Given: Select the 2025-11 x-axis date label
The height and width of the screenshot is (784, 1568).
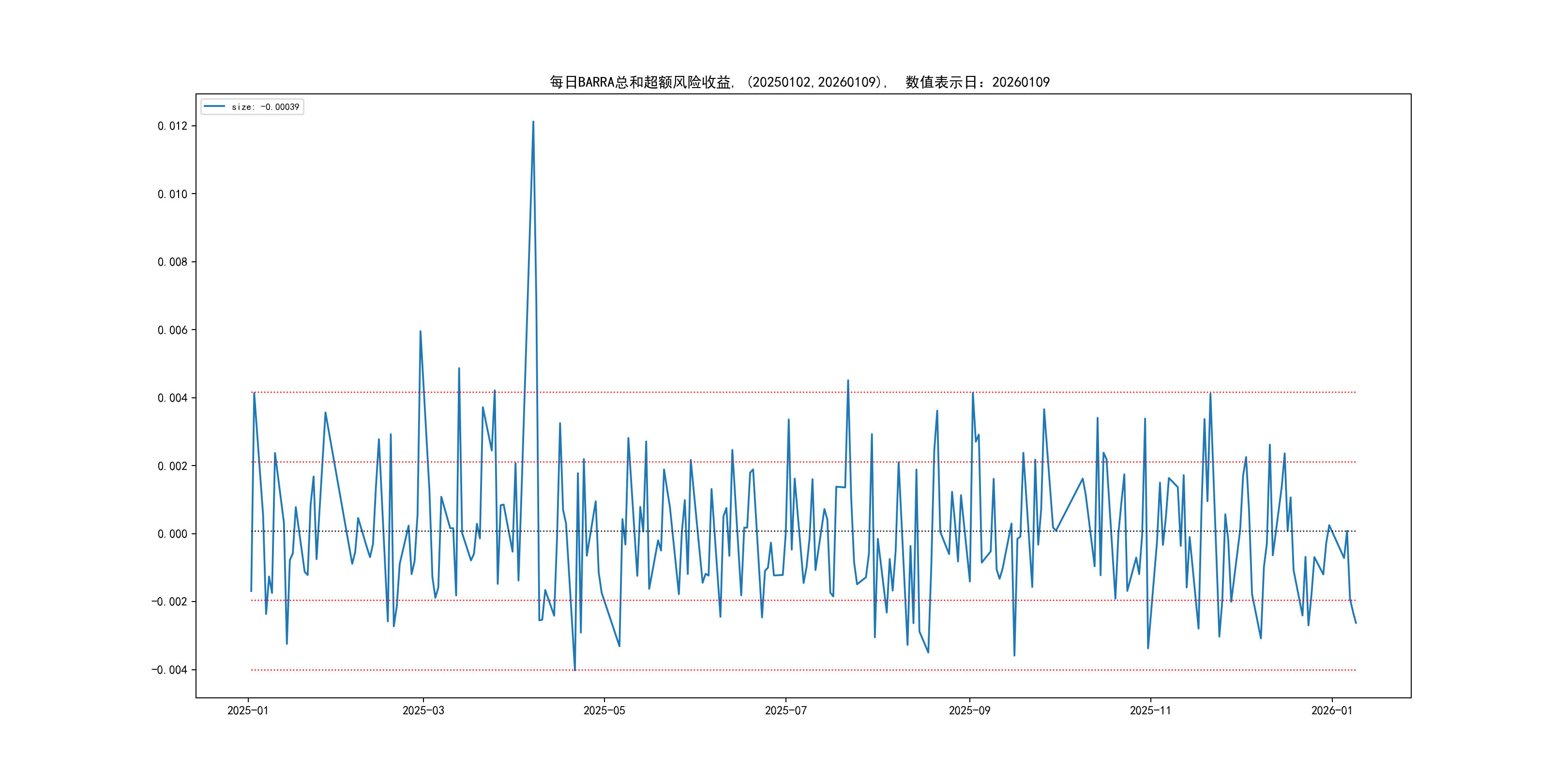Looking at the screenshot, I should 1150,711.
